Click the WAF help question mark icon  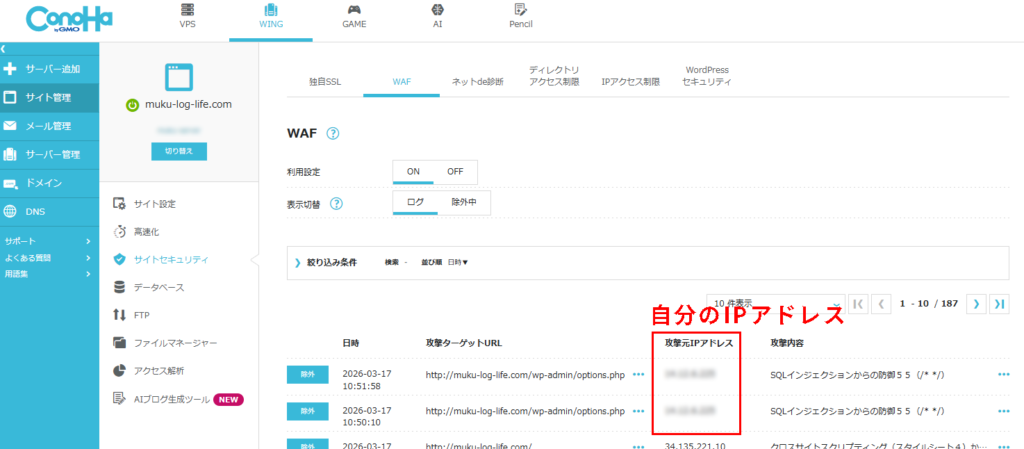coord(333,133)
